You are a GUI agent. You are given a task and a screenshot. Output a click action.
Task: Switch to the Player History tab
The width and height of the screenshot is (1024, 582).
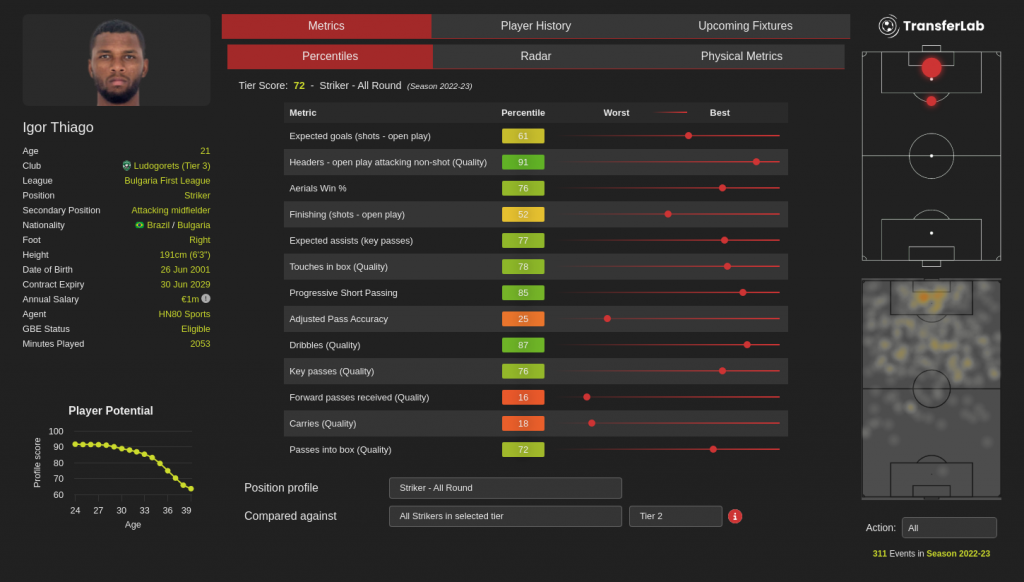point(536,26)
